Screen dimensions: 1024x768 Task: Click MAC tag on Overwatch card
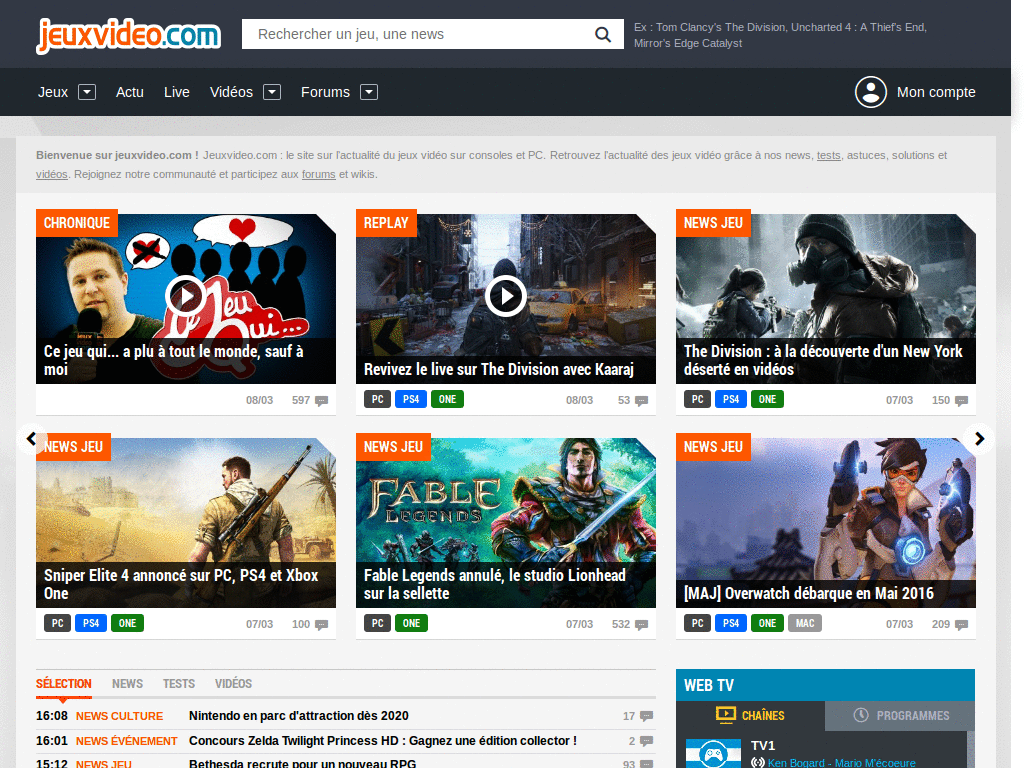click(x=805, y=623)
